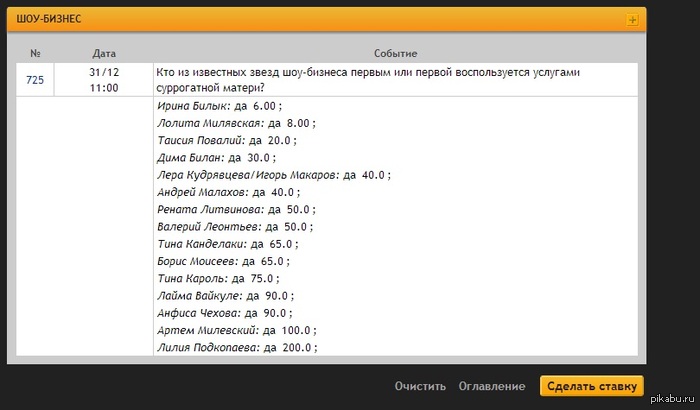Click the surrogate mother event question text
The height and width of the screenshot is (410, 700).
pyautogui.click(x=368, y=80)
